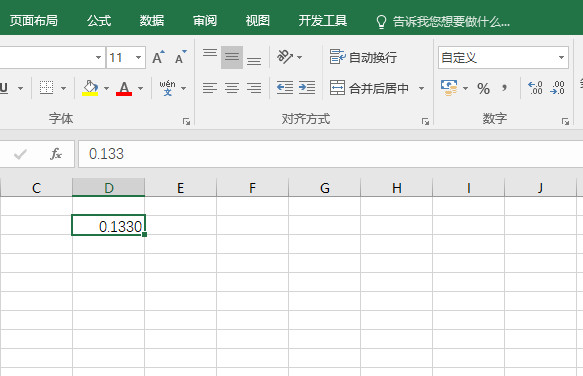Expand 合并后居中 dropdown arrow

[421, 88]
